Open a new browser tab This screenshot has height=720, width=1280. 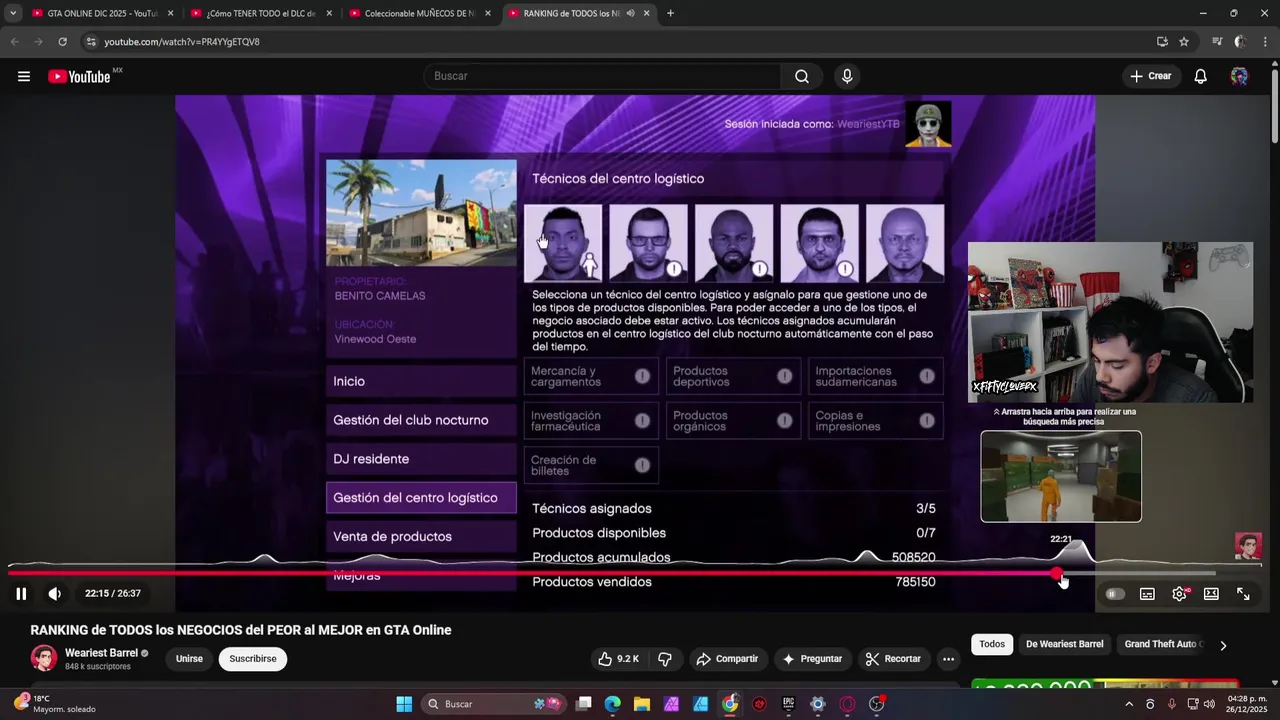point(670,13)
